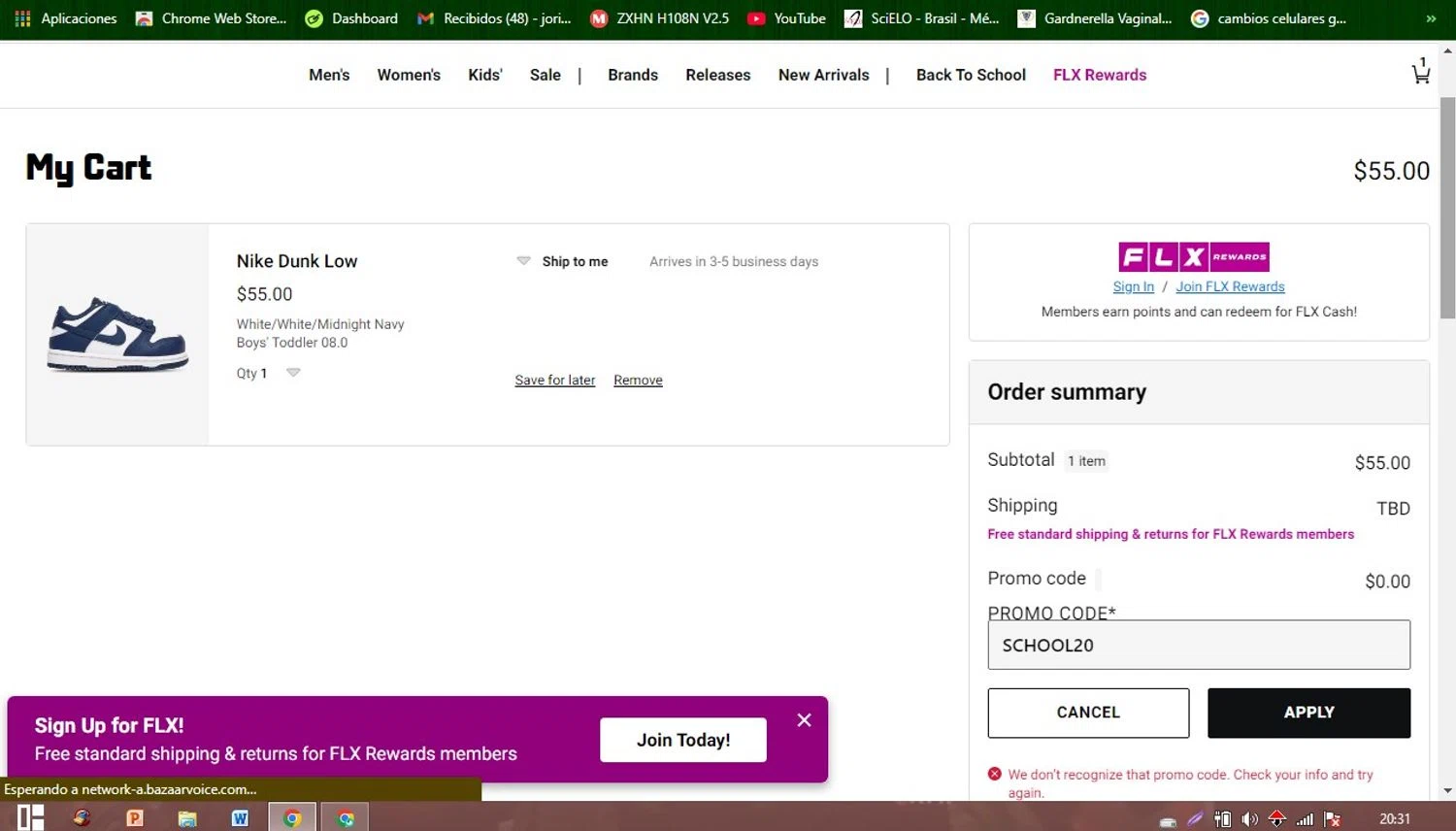Viewport: 1456px width, 831px height.
Task: Click Join FLX Rewards link
Action: click(x=1230, y=286)
